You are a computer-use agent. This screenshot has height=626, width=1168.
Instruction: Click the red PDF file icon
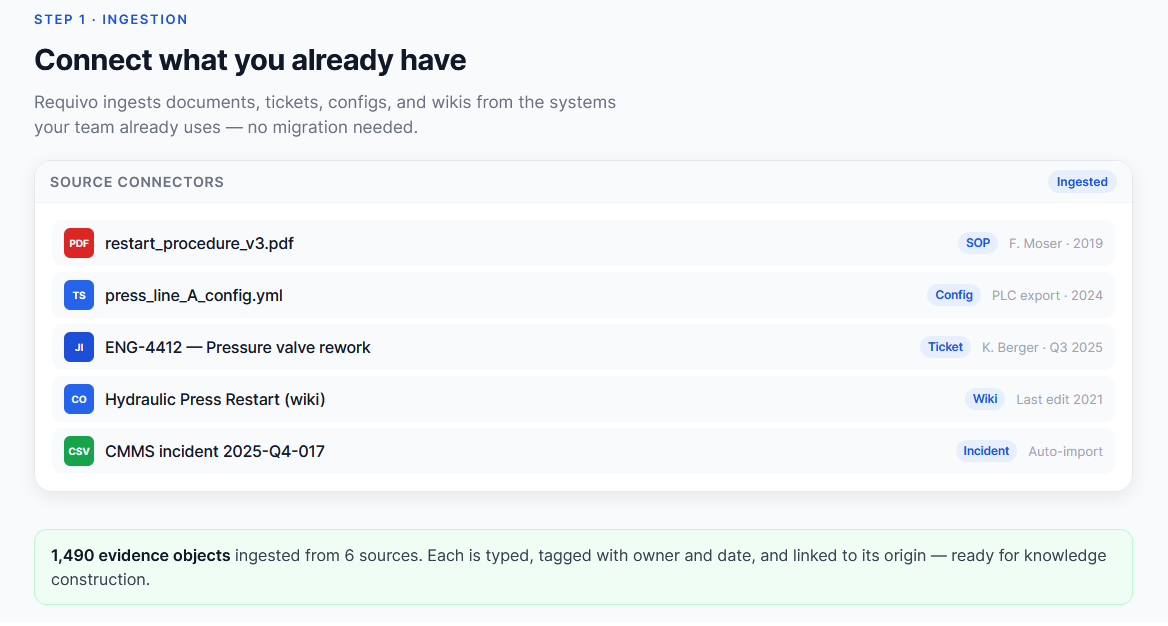point(78,243)
